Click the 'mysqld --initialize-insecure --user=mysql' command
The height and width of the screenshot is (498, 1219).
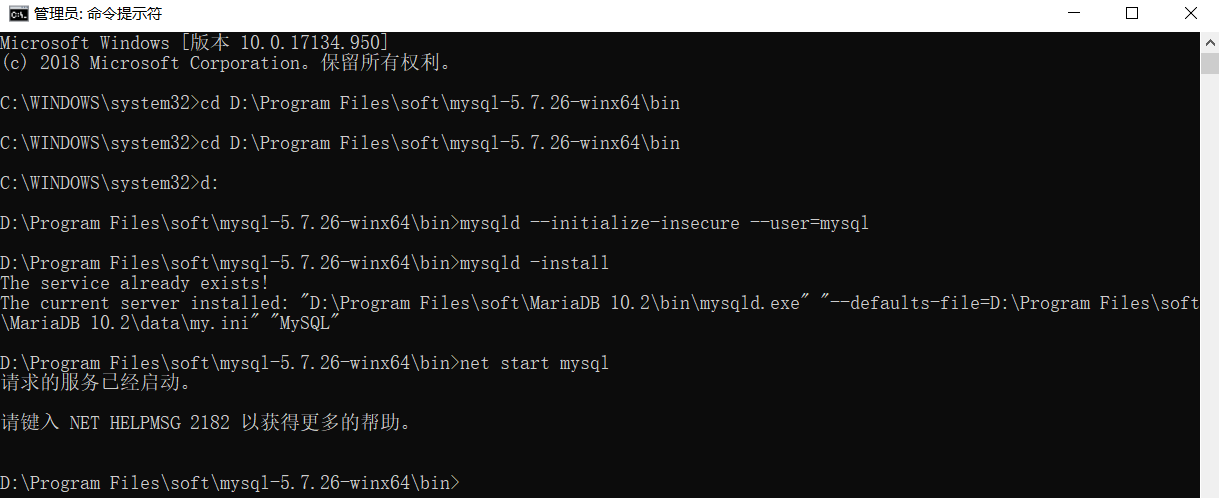pyautogui.click(x=664, y=223)
